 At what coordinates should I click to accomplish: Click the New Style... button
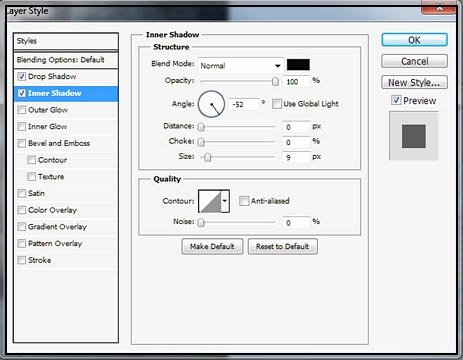(x=414, y=82)
